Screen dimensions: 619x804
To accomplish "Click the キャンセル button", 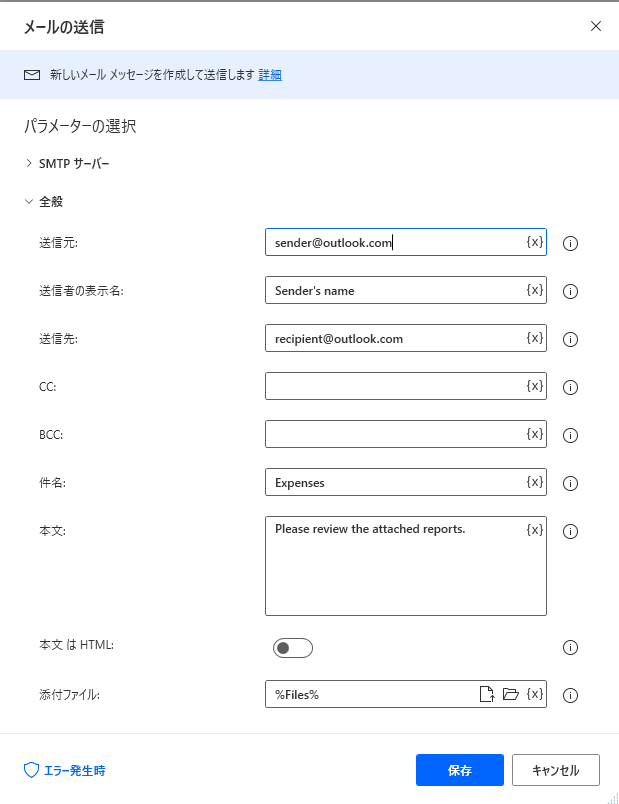I will coord(555,770).
